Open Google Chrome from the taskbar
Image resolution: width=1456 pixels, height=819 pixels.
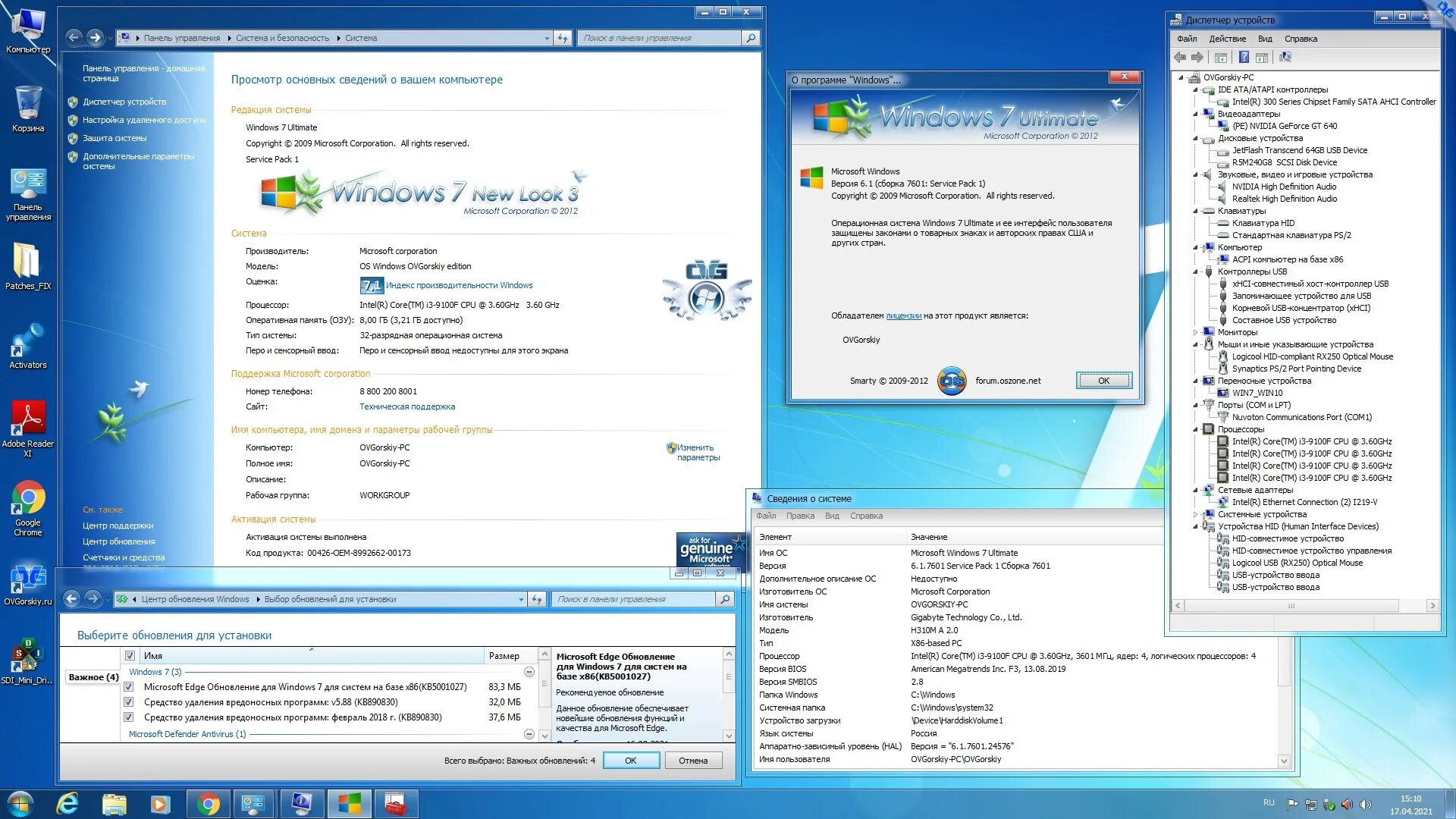tap(208, 804)
